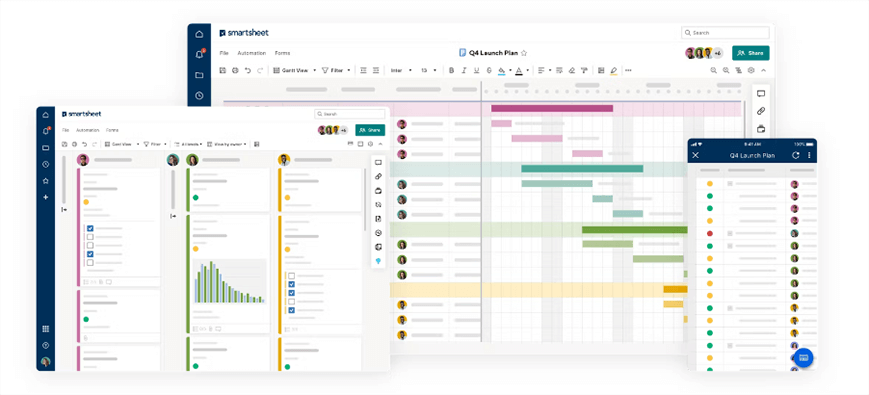The height and width of the screenshot is (395, 869).
Task: Undo last action in Gantt window toolbar
Action: [x=247, y=70]
